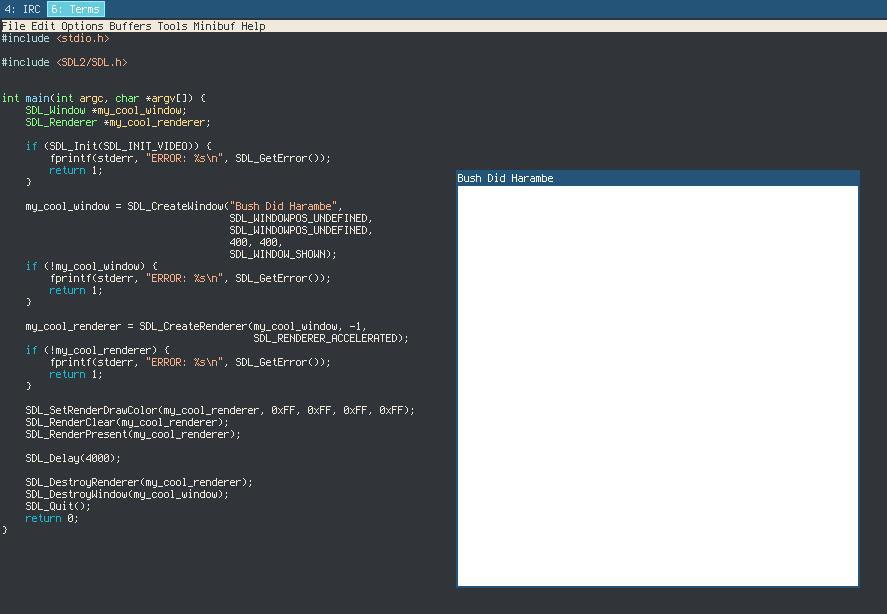The image size is (887, 614).
Task: Open the Edit menu
Action: click(43, 26)
